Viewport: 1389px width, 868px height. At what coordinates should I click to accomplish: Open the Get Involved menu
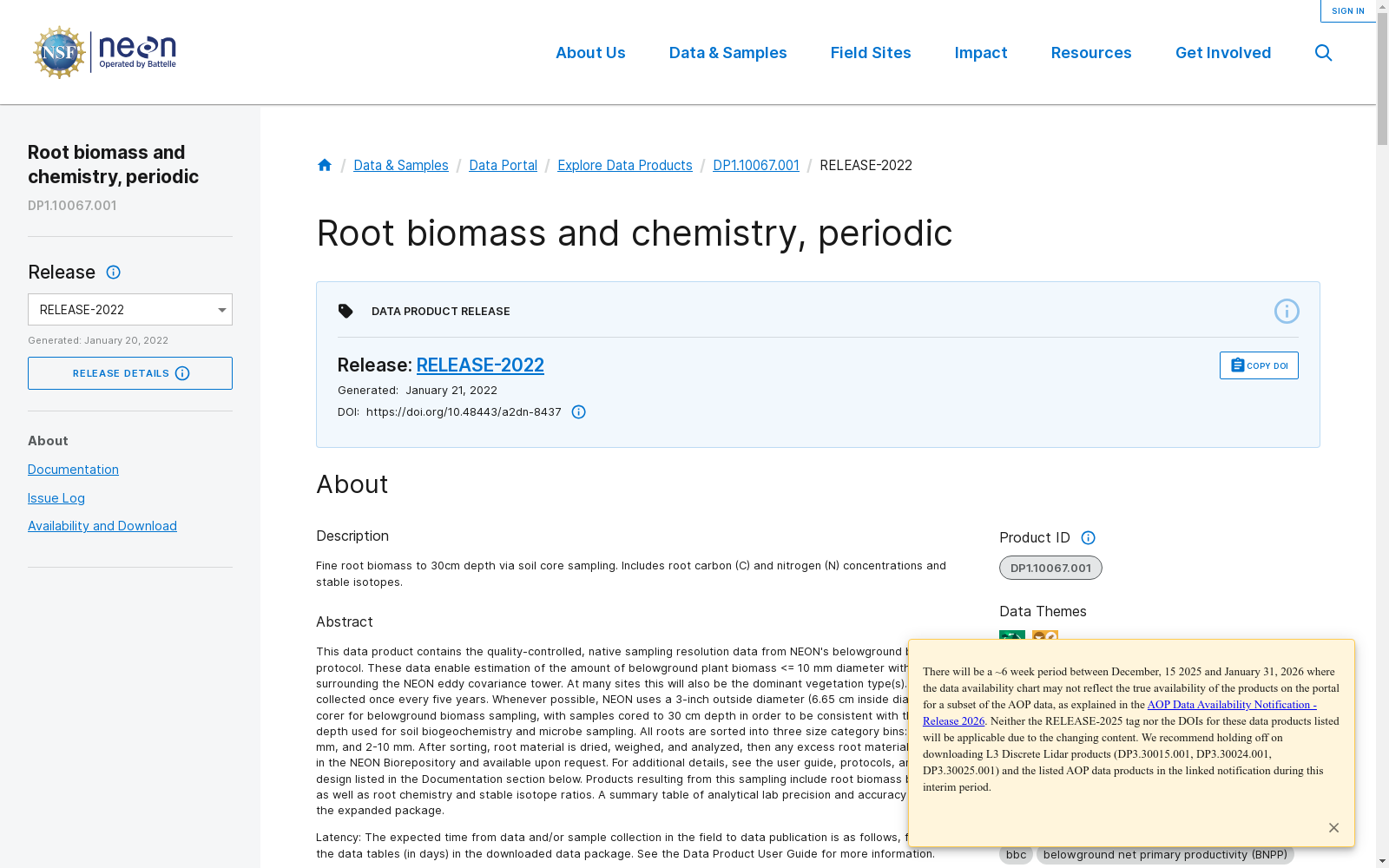(x=1223, y=53)
